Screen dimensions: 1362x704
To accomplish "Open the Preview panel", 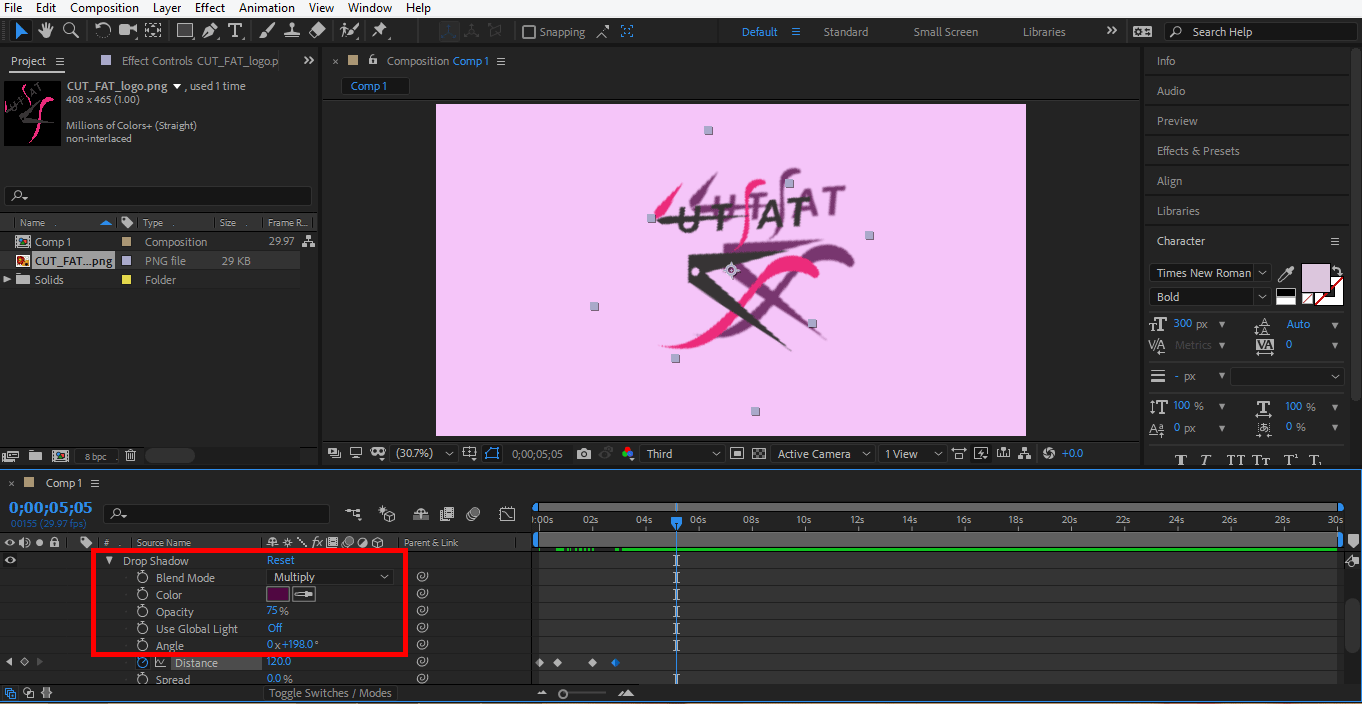I will (1177, 121).
